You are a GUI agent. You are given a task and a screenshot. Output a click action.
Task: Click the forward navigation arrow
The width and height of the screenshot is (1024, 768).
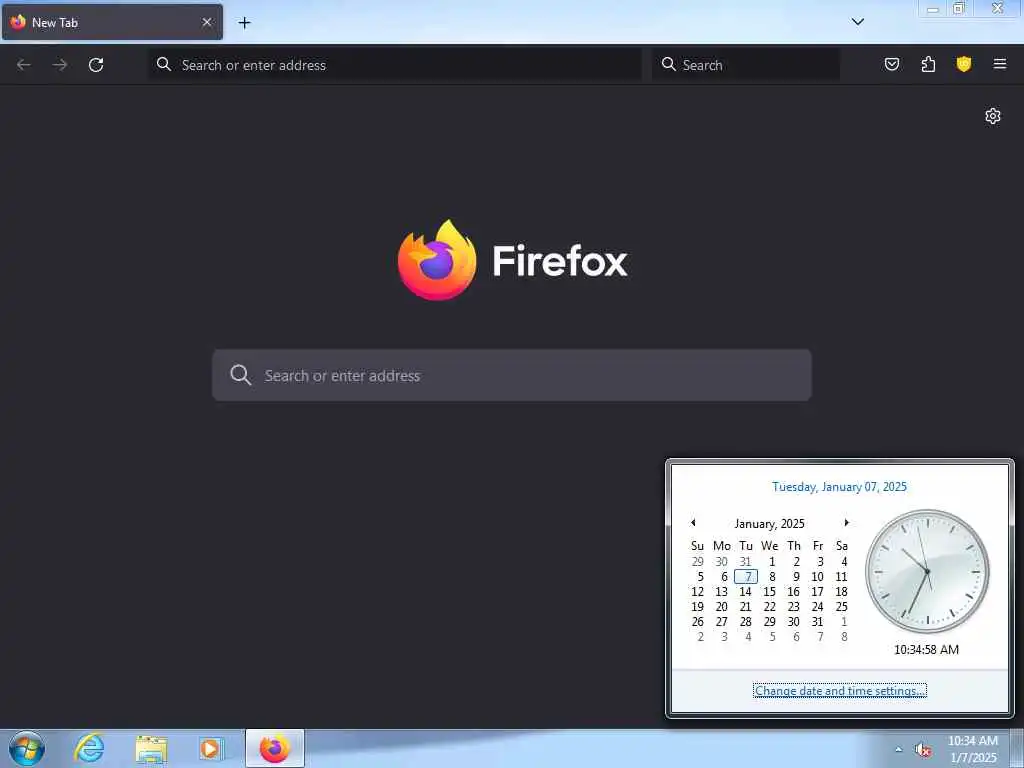point(59,65)
